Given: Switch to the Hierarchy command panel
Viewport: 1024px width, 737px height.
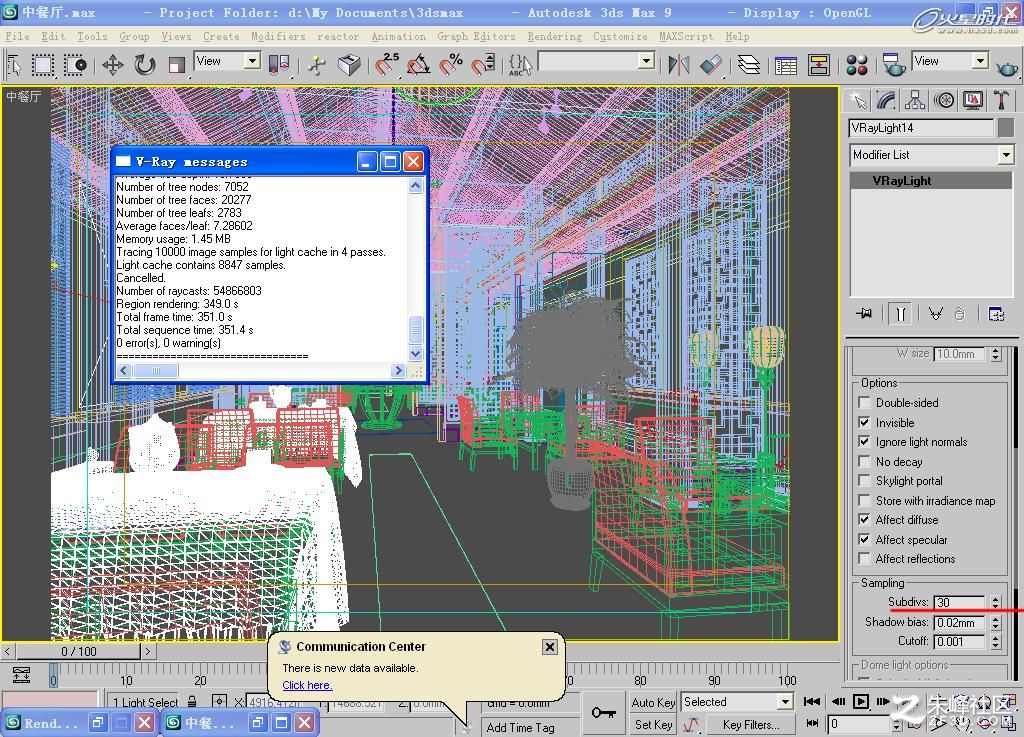Looking at the screenshot, I should (915, 101).
